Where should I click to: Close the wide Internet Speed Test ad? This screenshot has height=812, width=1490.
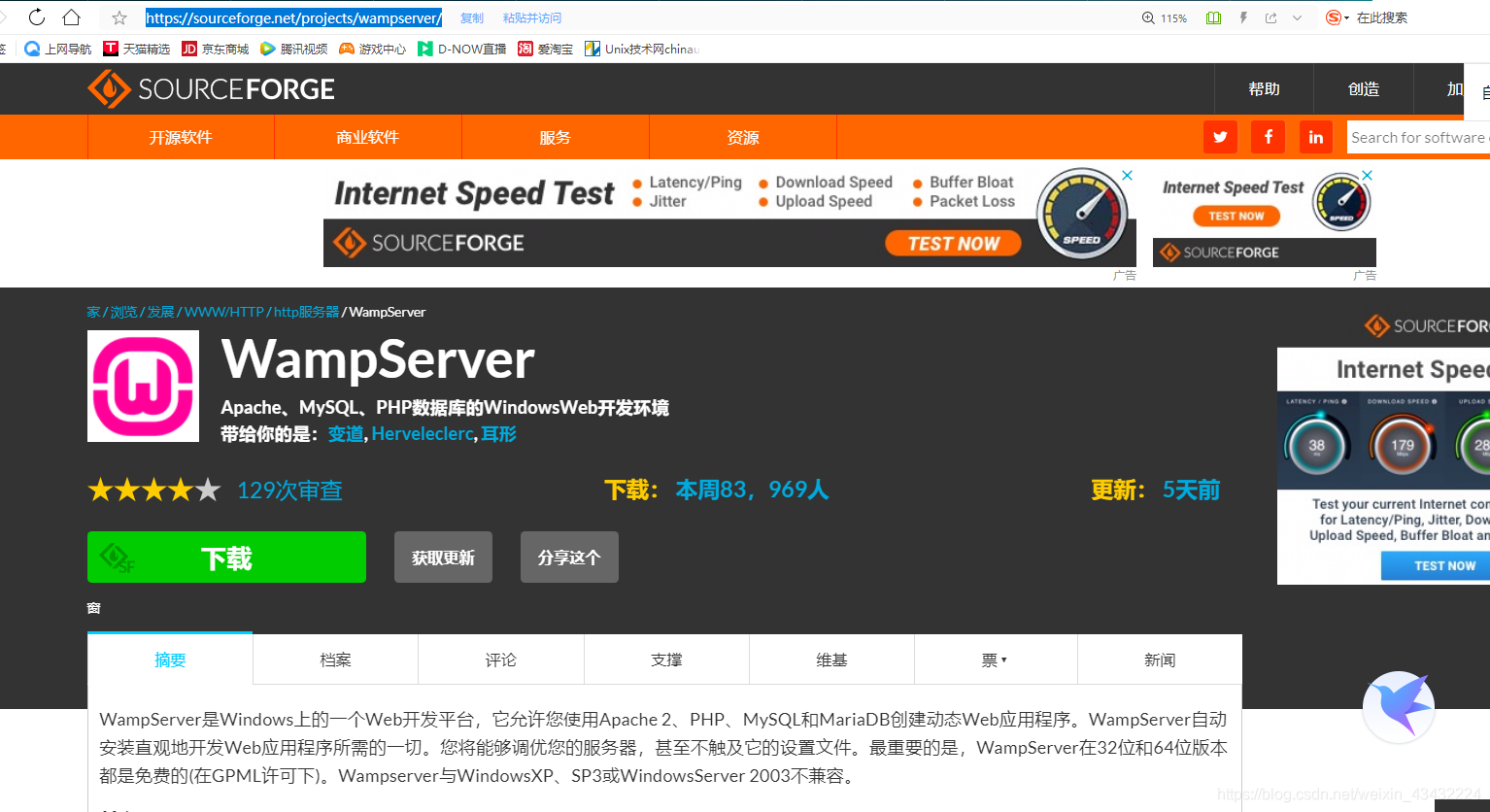tap(1128, 176)
